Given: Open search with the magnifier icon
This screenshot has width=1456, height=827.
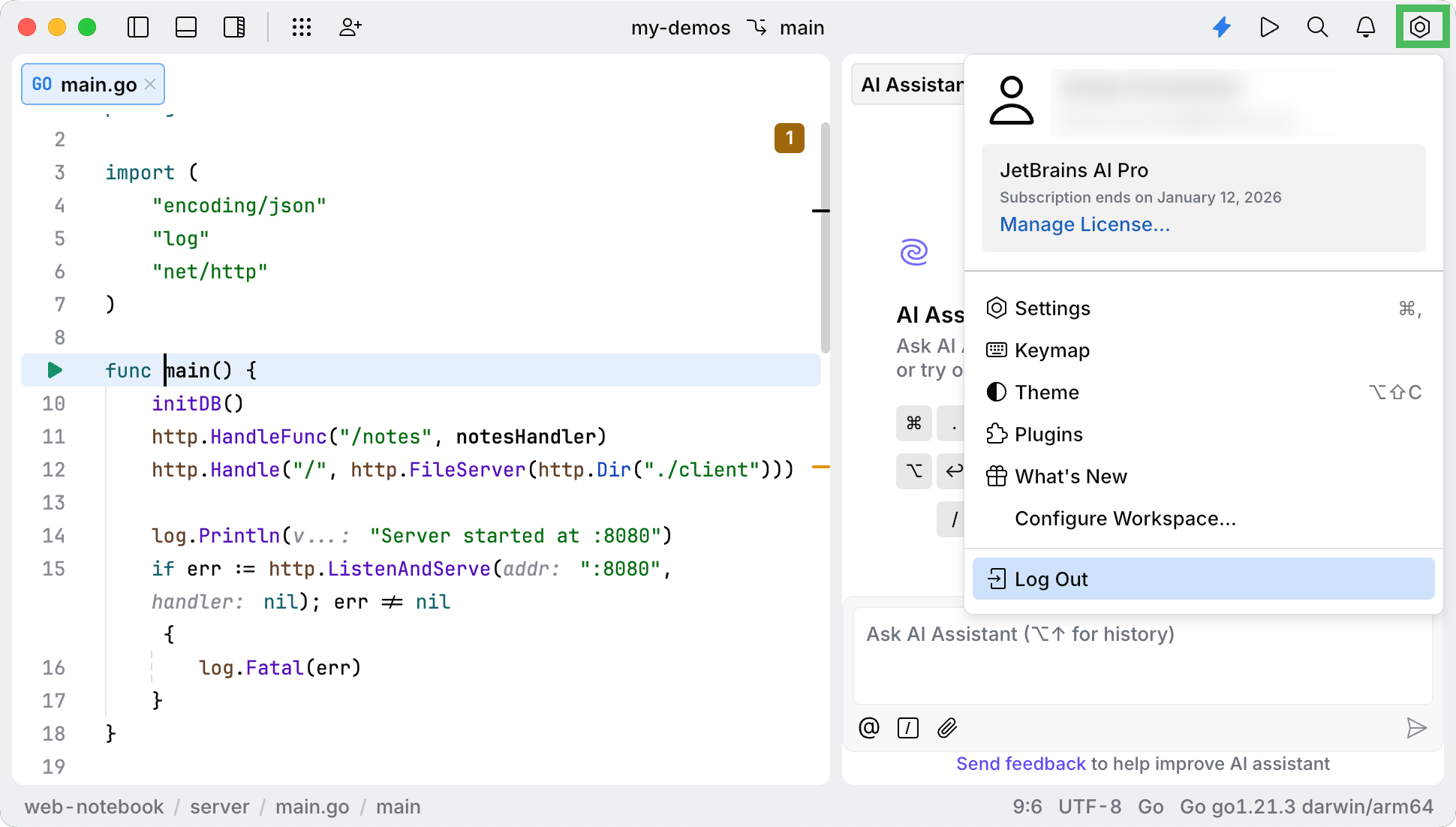Looking at the screenshot, I should tap(1317, 27).
